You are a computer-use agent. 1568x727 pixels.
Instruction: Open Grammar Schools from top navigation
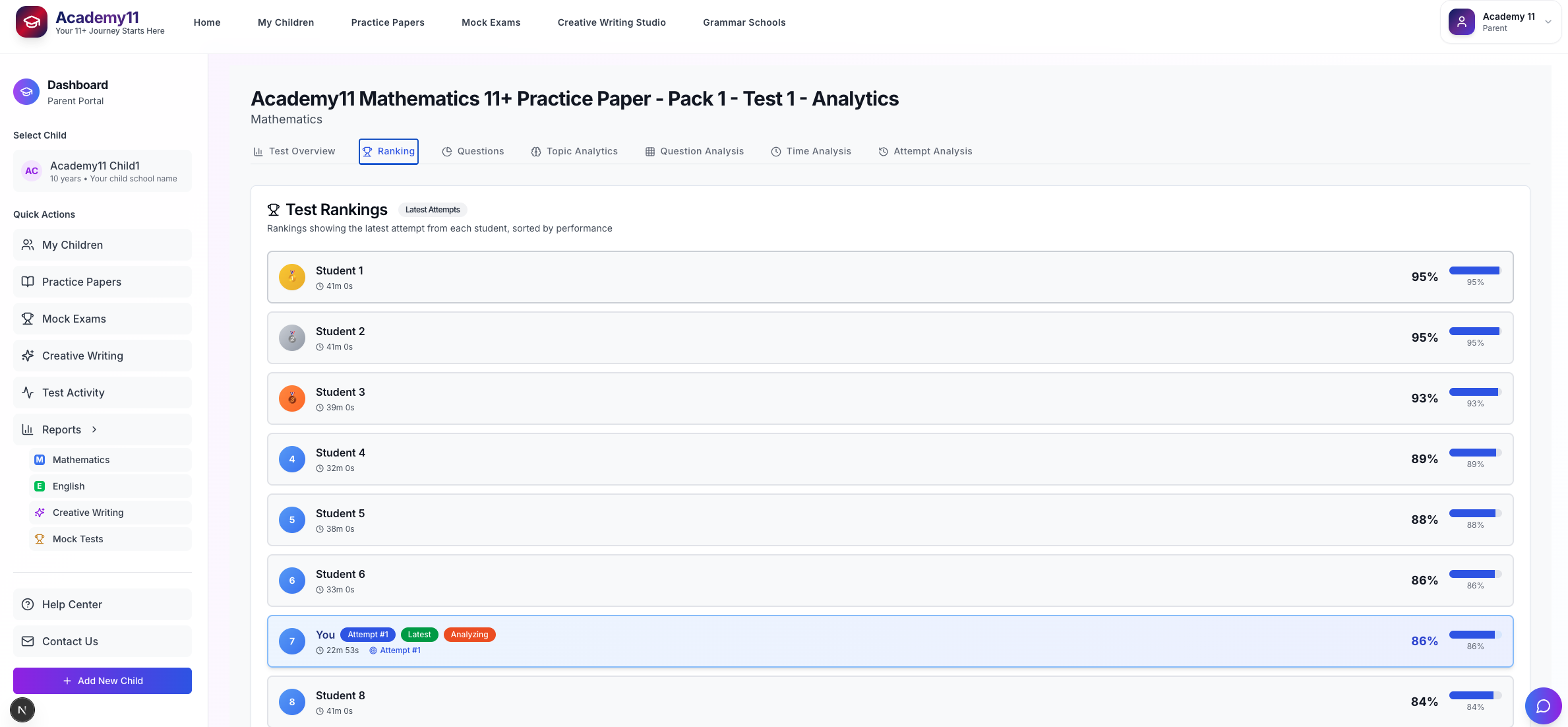744,22
